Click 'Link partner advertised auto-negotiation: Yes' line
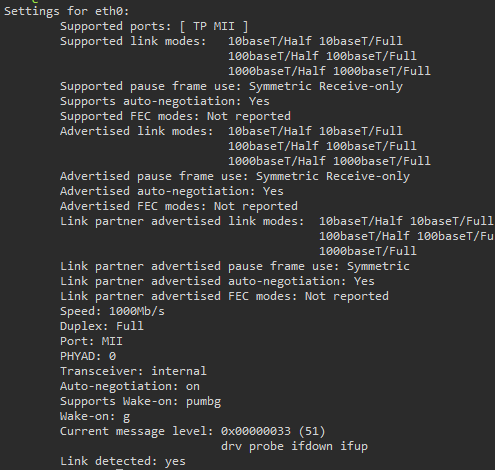 tap(217, 281)
